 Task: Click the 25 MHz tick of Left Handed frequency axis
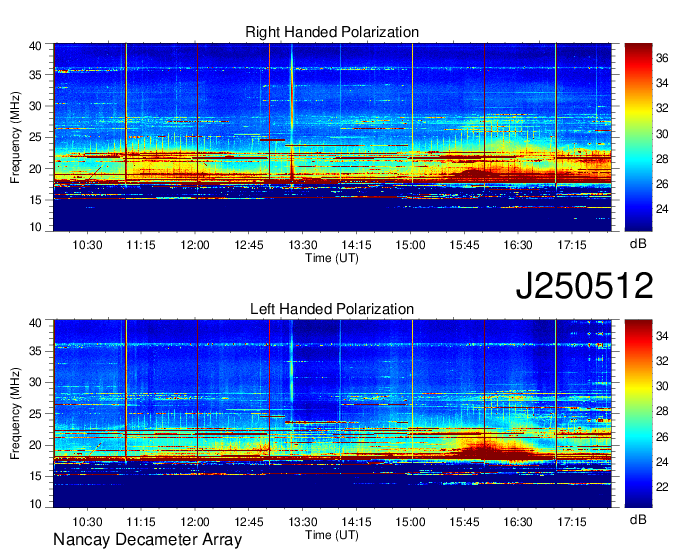(x=35, y=414)
